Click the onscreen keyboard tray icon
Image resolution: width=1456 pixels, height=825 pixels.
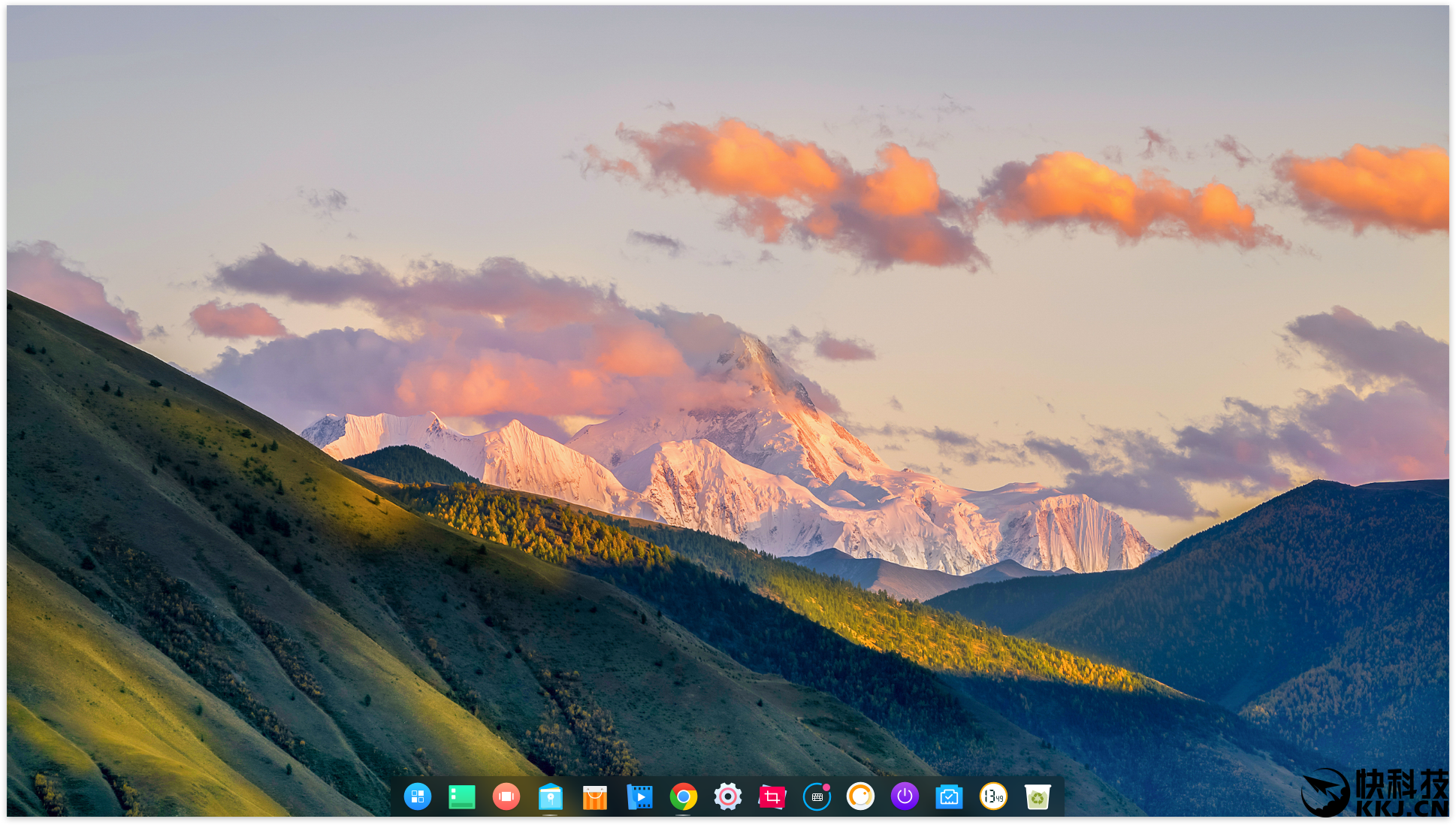817,797
